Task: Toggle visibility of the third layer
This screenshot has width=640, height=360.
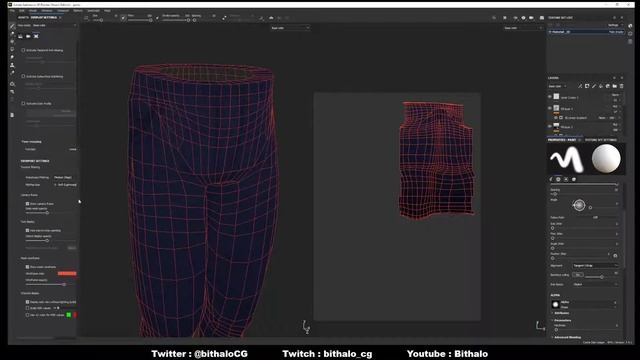Action: [550, 127]
